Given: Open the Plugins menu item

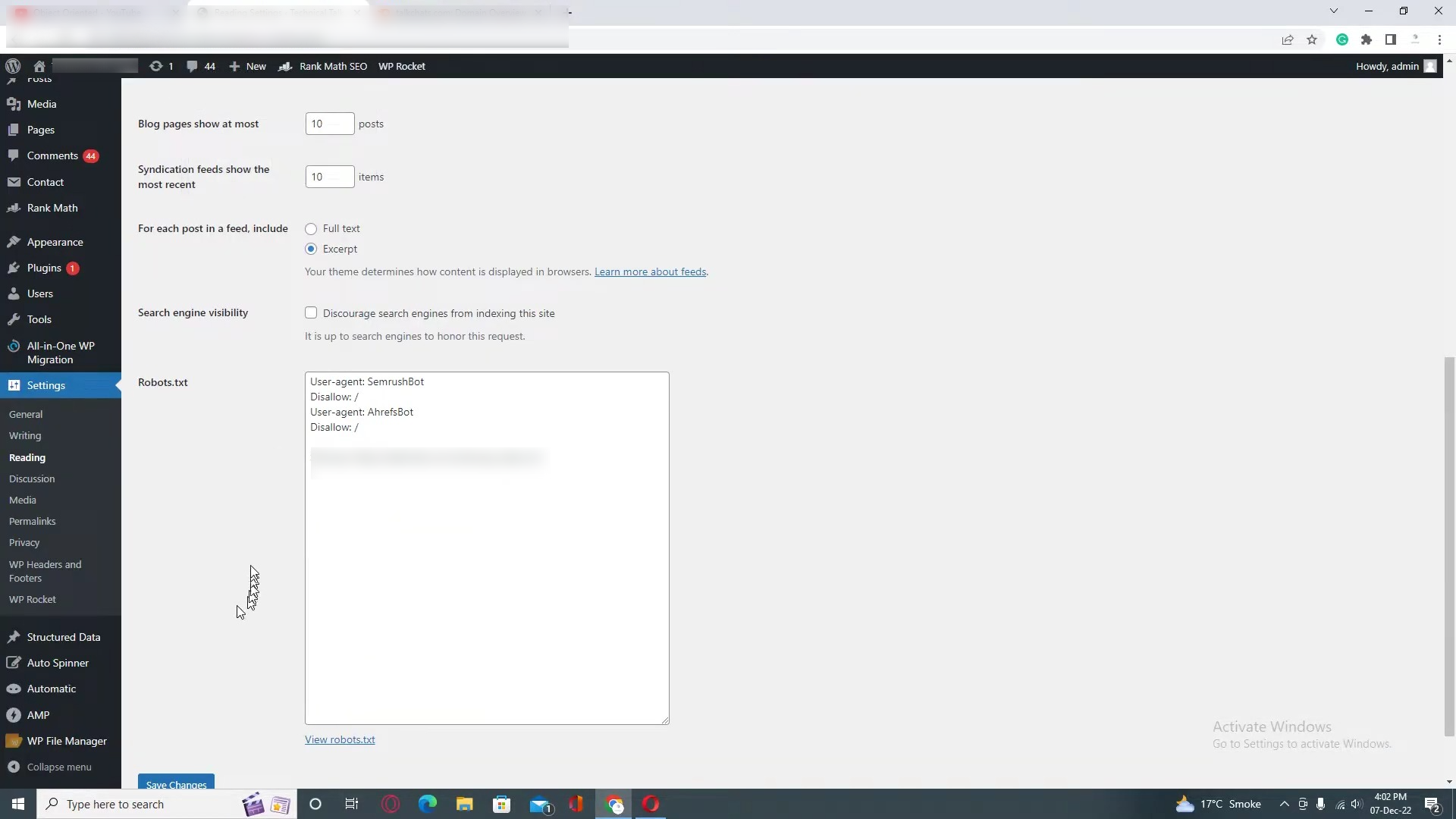Looking at the screenshot, I should click(x=44, y=268).
